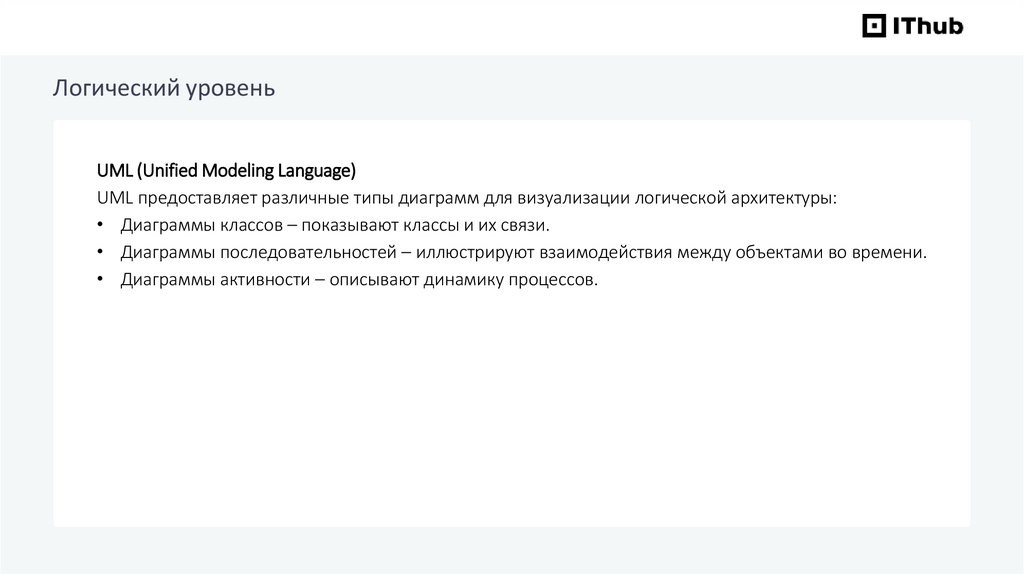Image resolution: width=1024 pixels, height=574 pixels.
Task: Click the bullet marker before "Диаграммы классов"
Action: (x=101, y=225)
